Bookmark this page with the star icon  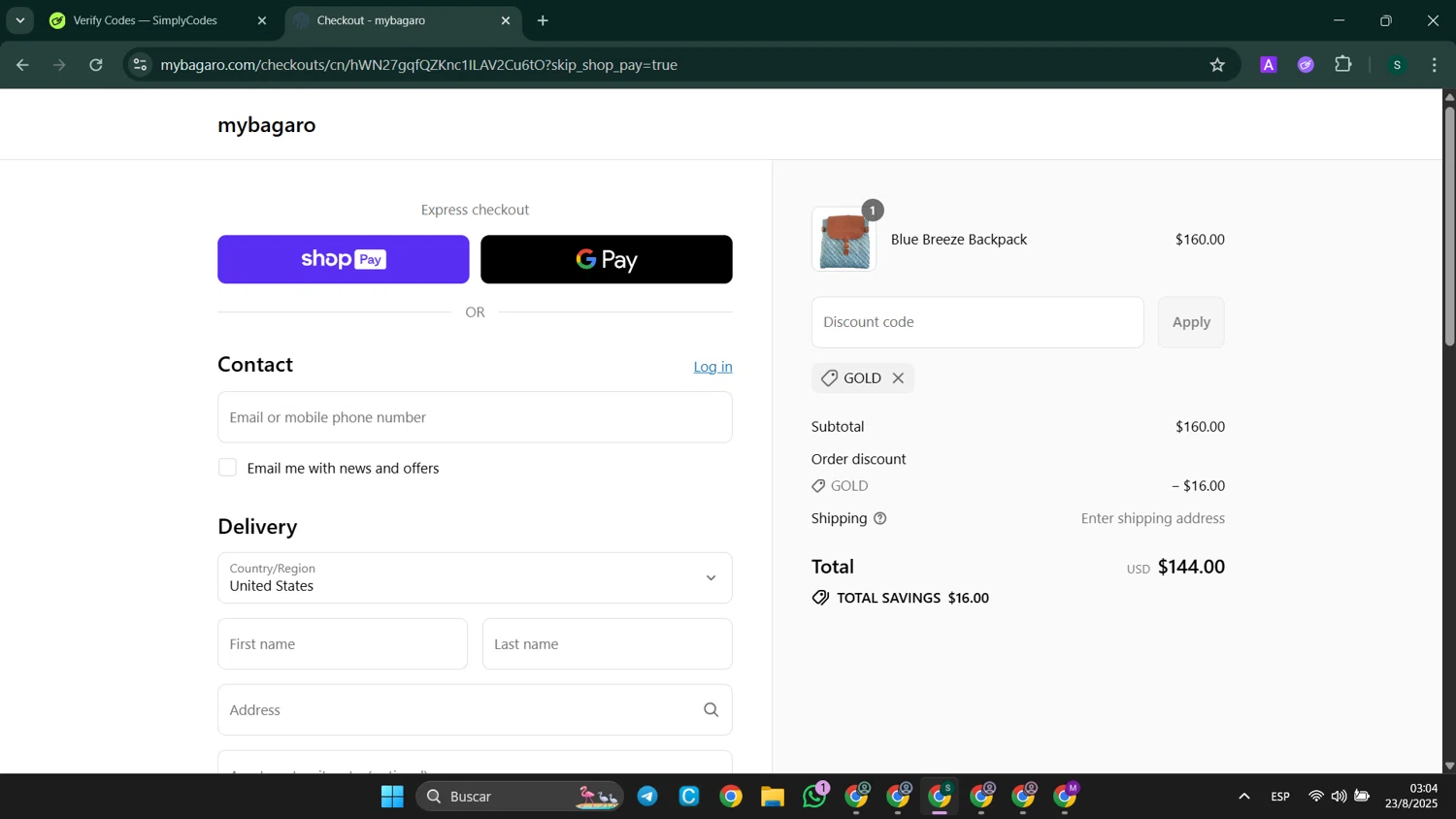tap(1217, 65)
